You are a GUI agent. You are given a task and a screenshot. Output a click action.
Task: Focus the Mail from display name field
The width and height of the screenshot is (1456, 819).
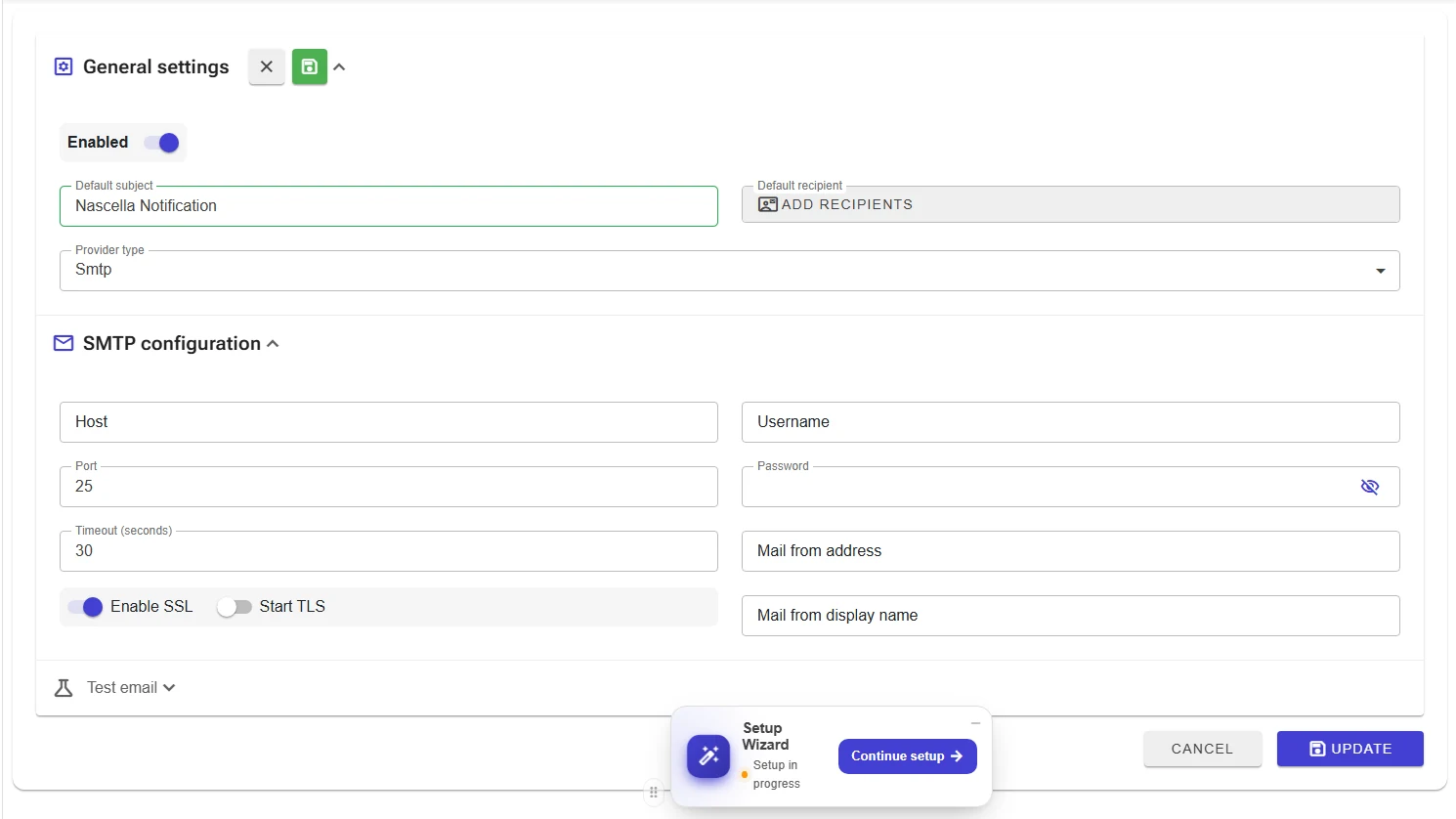coord(1071,616)
